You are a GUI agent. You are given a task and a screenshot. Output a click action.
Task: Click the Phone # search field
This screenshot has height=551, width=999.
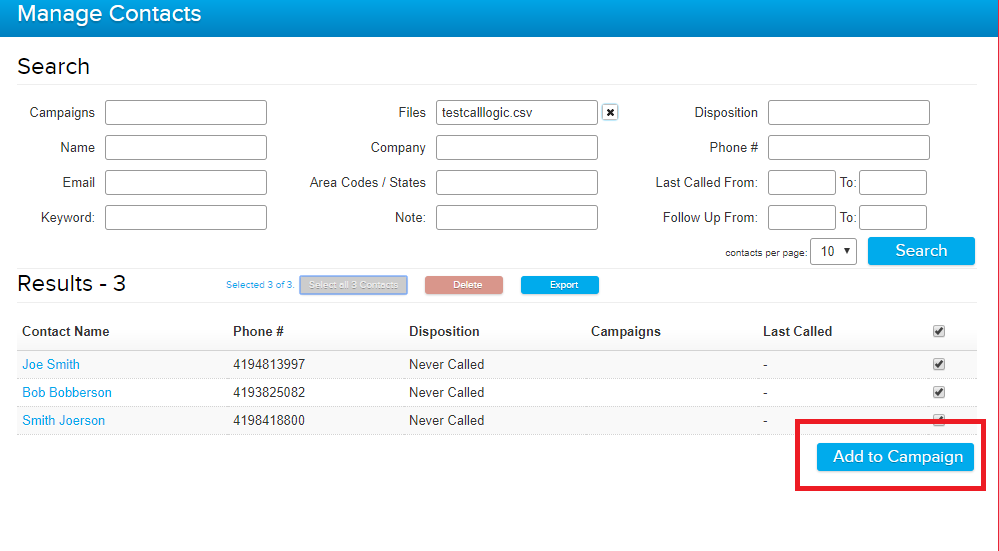tap(848, 148)
